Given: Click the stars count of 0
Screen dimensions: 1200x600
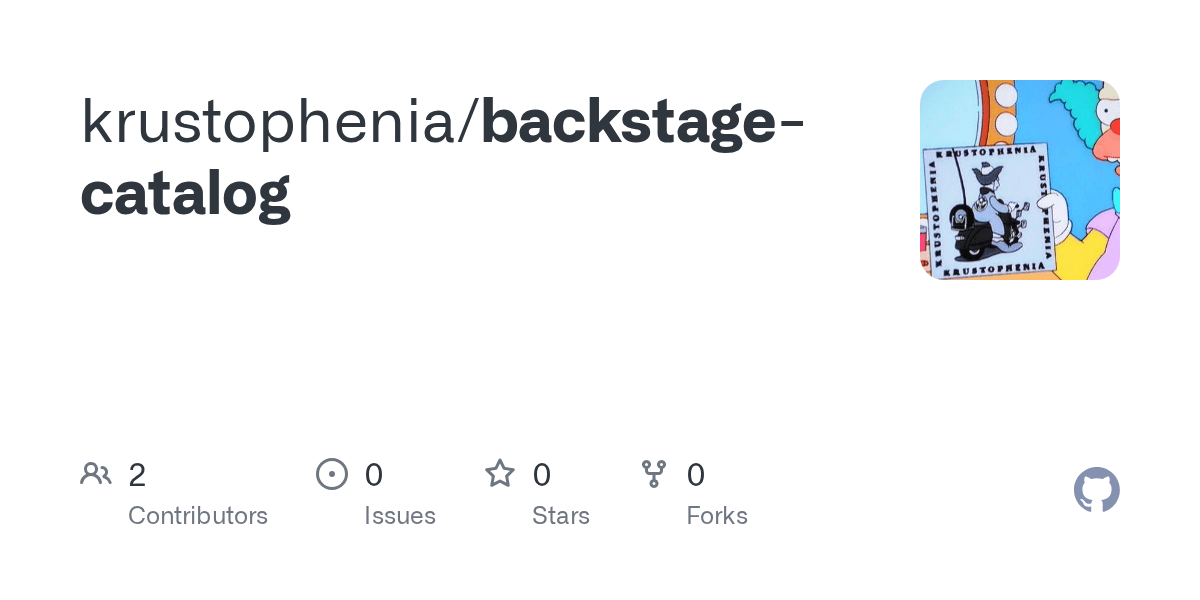Looking at the screenshot, I should click(541, 475).
